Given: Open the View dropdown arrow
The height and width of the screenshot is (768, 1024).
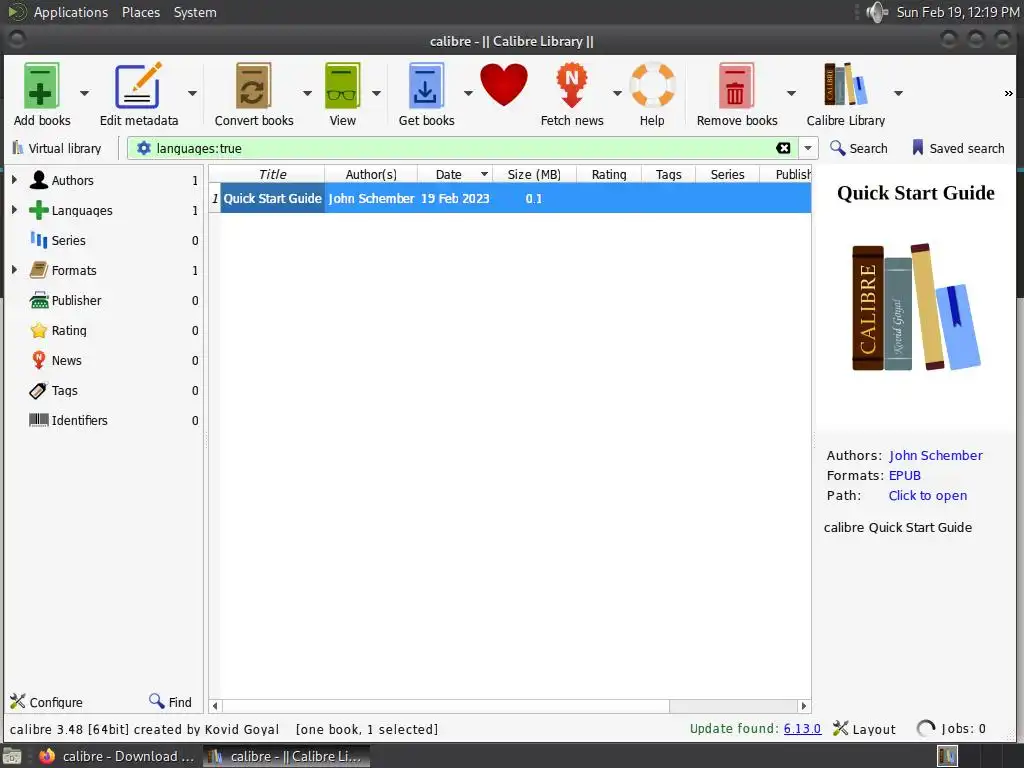Looking at the screenshot, I should pyautogui.click(x=376, y=93).
